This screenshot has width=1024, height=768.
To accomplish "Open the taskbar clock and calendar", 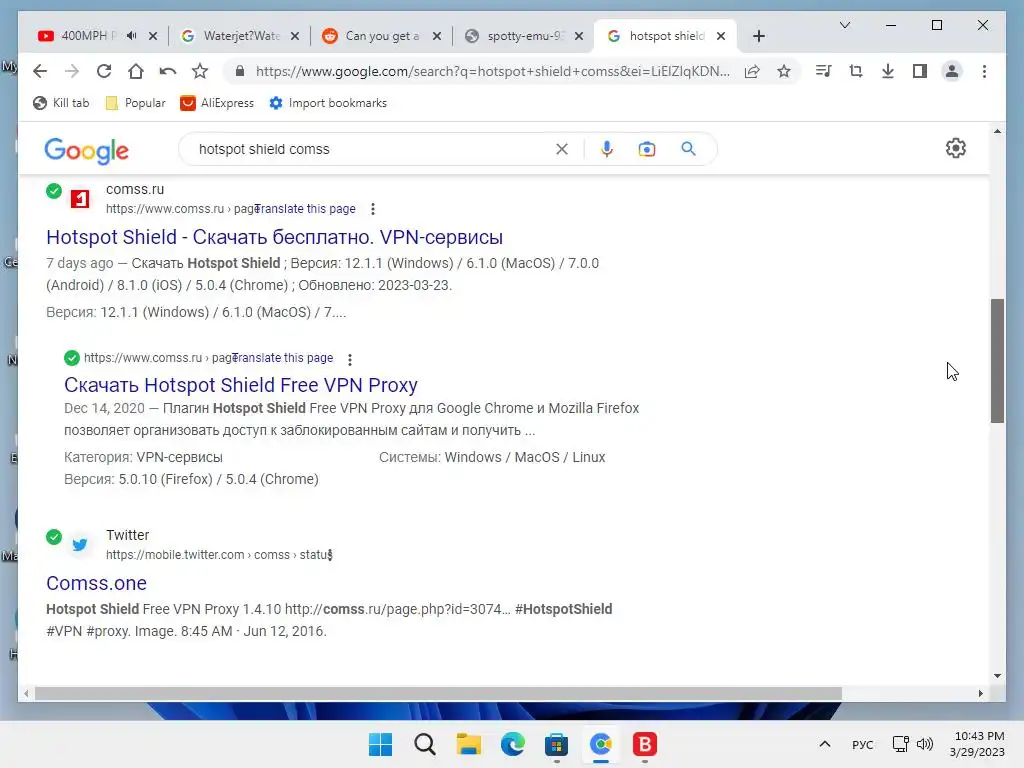I will click(x=978, y=744).
